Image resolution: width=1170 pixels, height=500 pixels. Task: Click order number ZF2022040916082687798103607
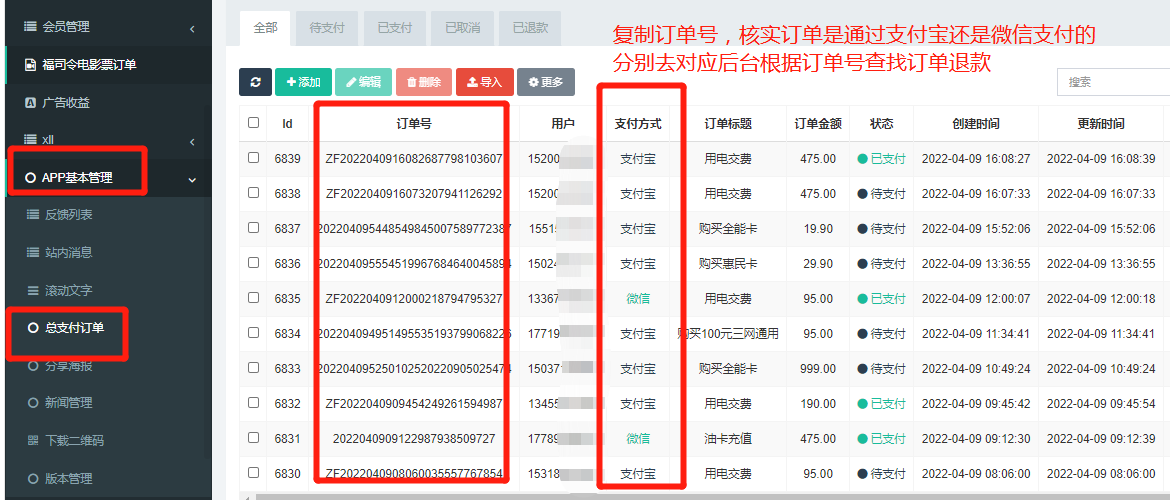coord(414,159)
